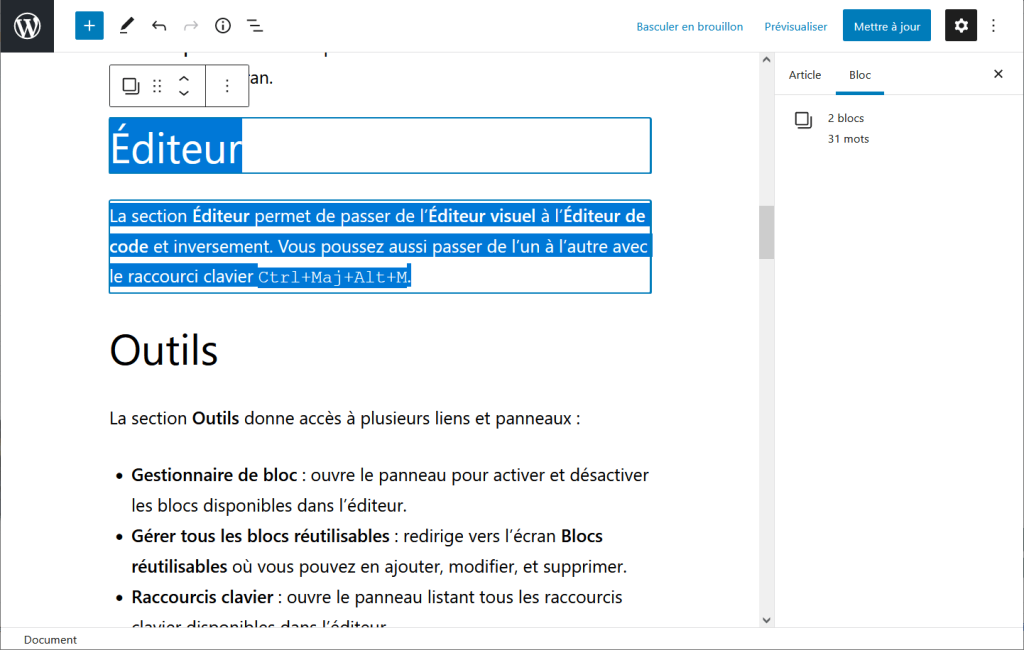Click the bold 'Éditeur visuel' text in paragraph
The height and width of the screenshot is (650, 1024).
click(x=482, y=216)
